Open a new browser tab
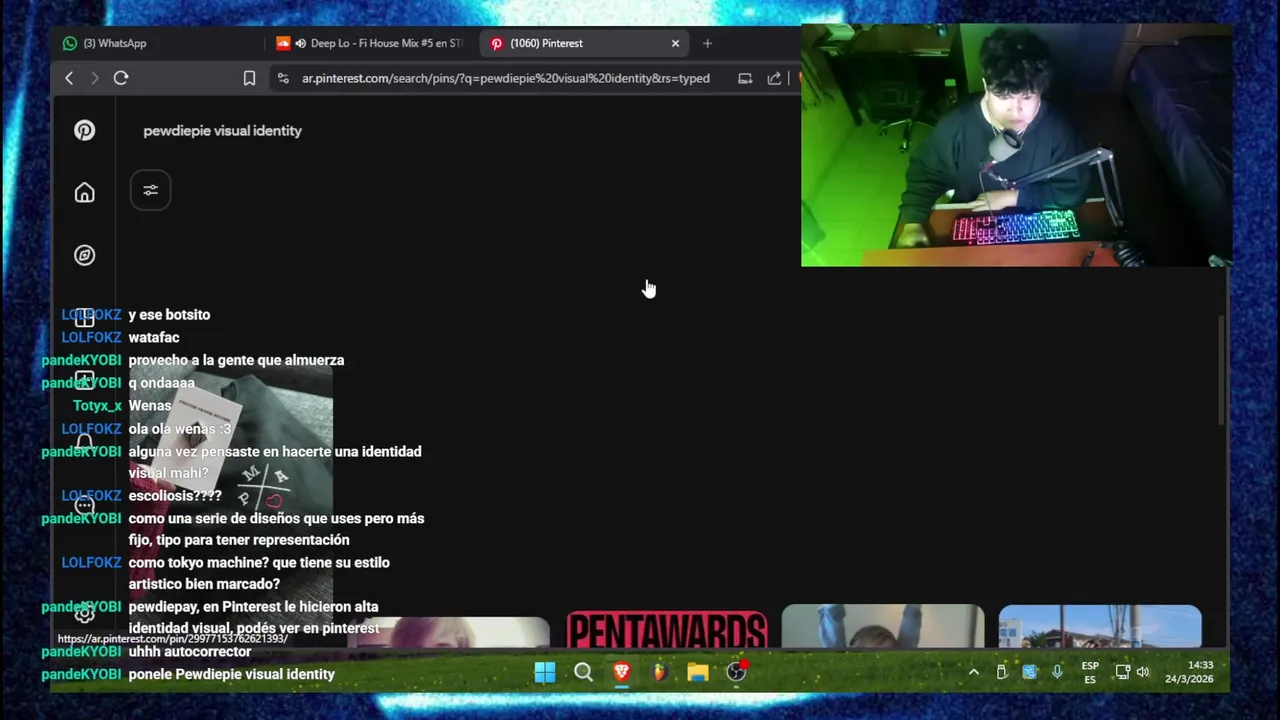The image size is (1280, 720). pos(707,43)
